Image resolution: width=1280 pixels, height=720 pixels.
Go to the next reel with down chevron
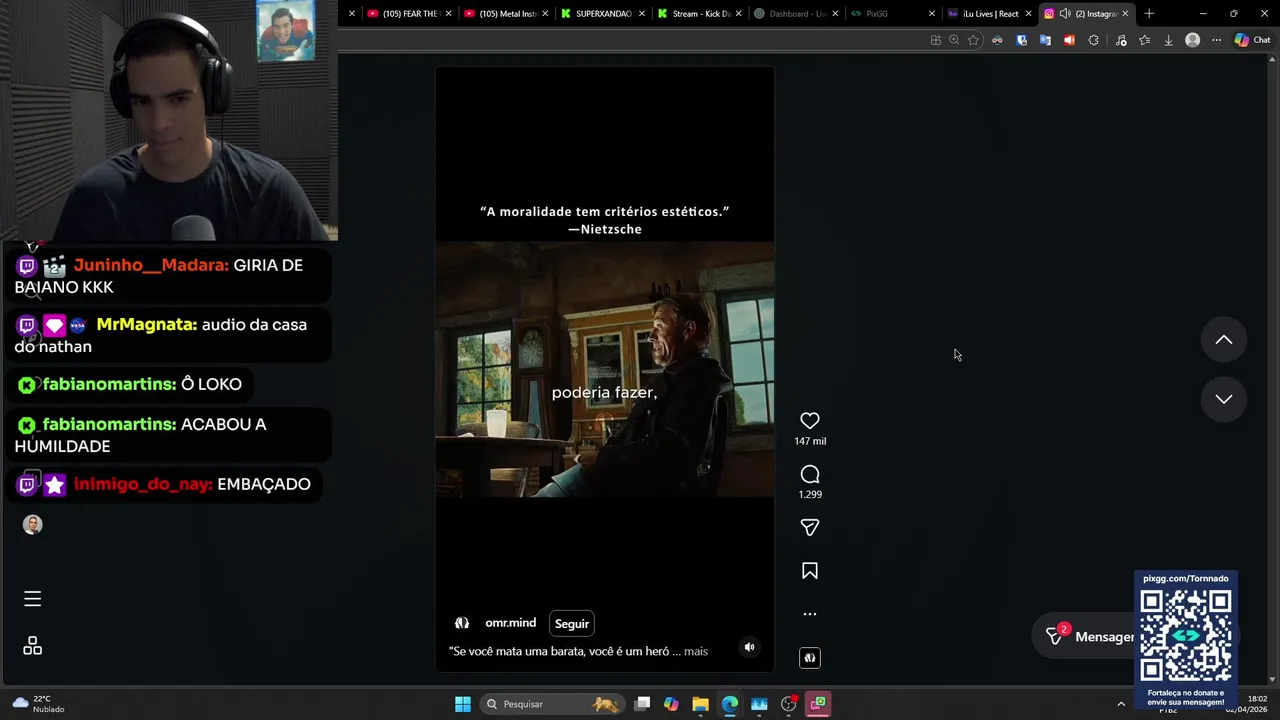coord(1223,399)
